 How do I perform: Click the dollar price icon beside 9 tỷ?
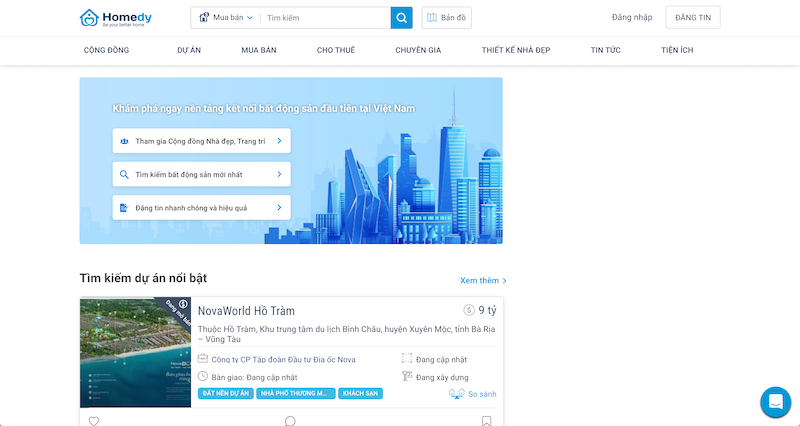coord(469,310)
